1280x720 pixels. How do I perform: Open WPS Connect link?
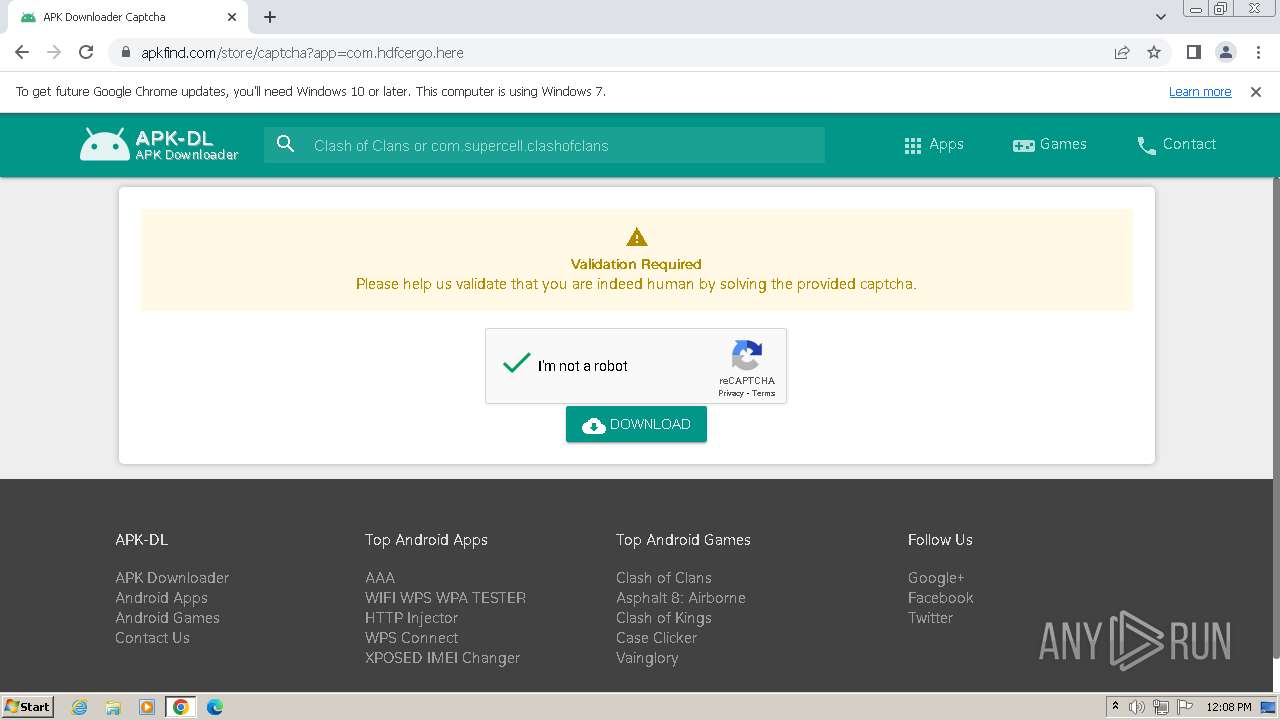coord(411,638)
